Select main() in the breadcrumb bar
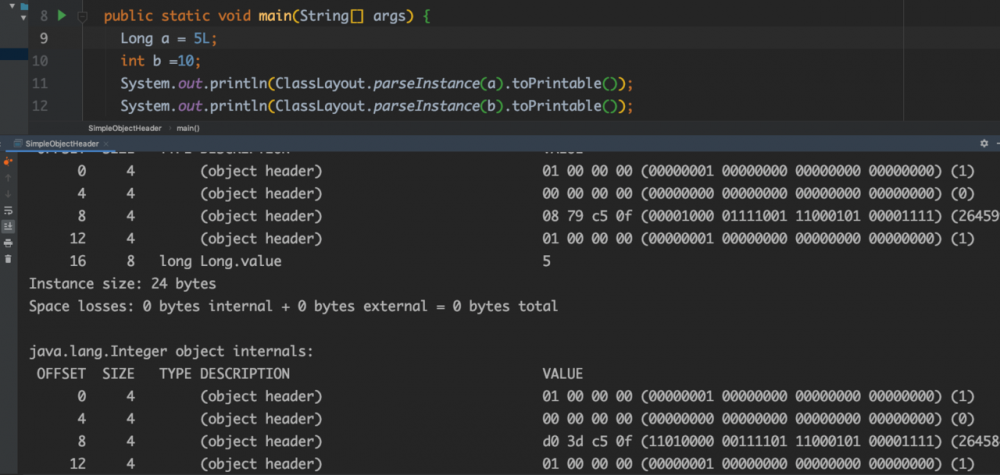Screen dimensions: 1000x475 [x=187, y=128]
